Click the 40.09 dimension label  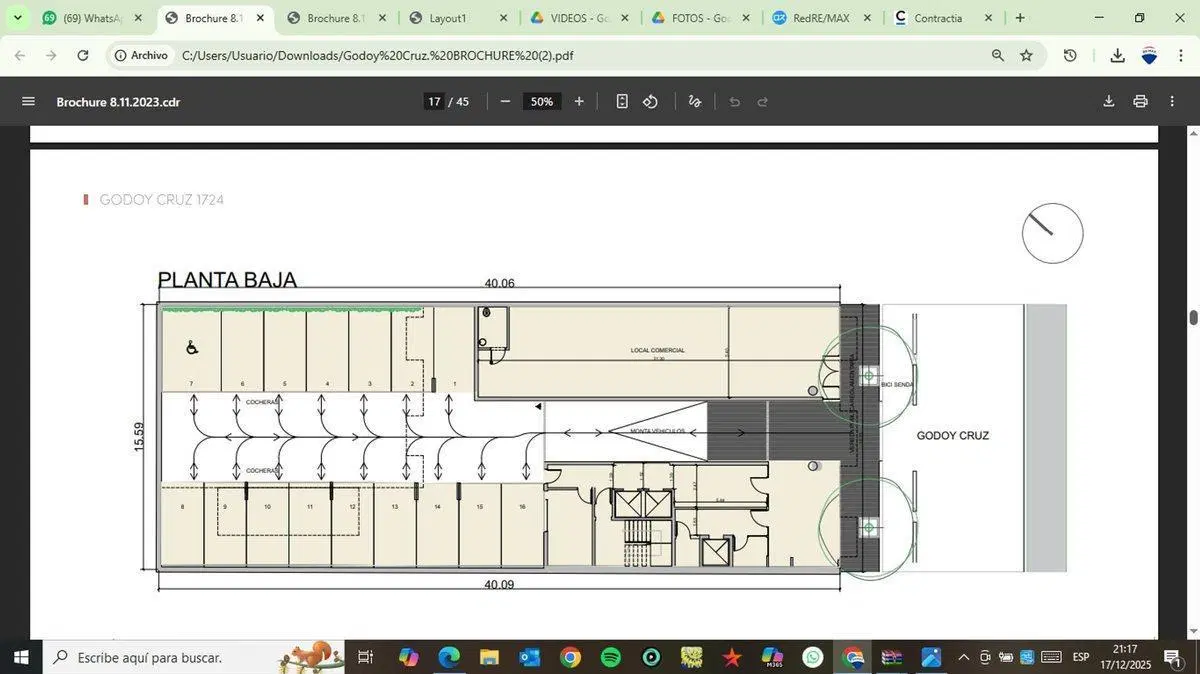pos(499,584)
